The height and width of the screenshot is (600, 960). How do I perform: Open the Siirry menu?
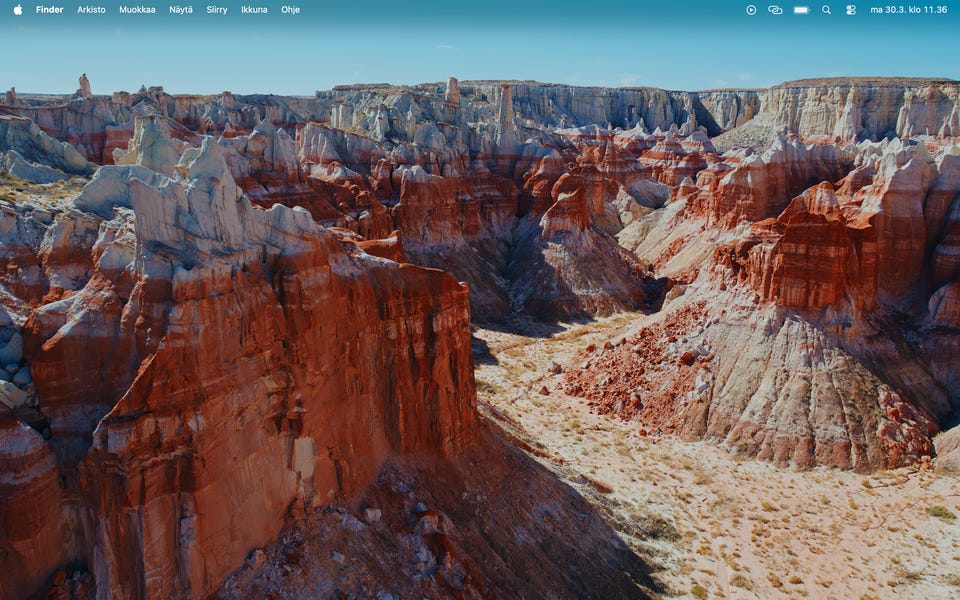click(x=217, y=10)
